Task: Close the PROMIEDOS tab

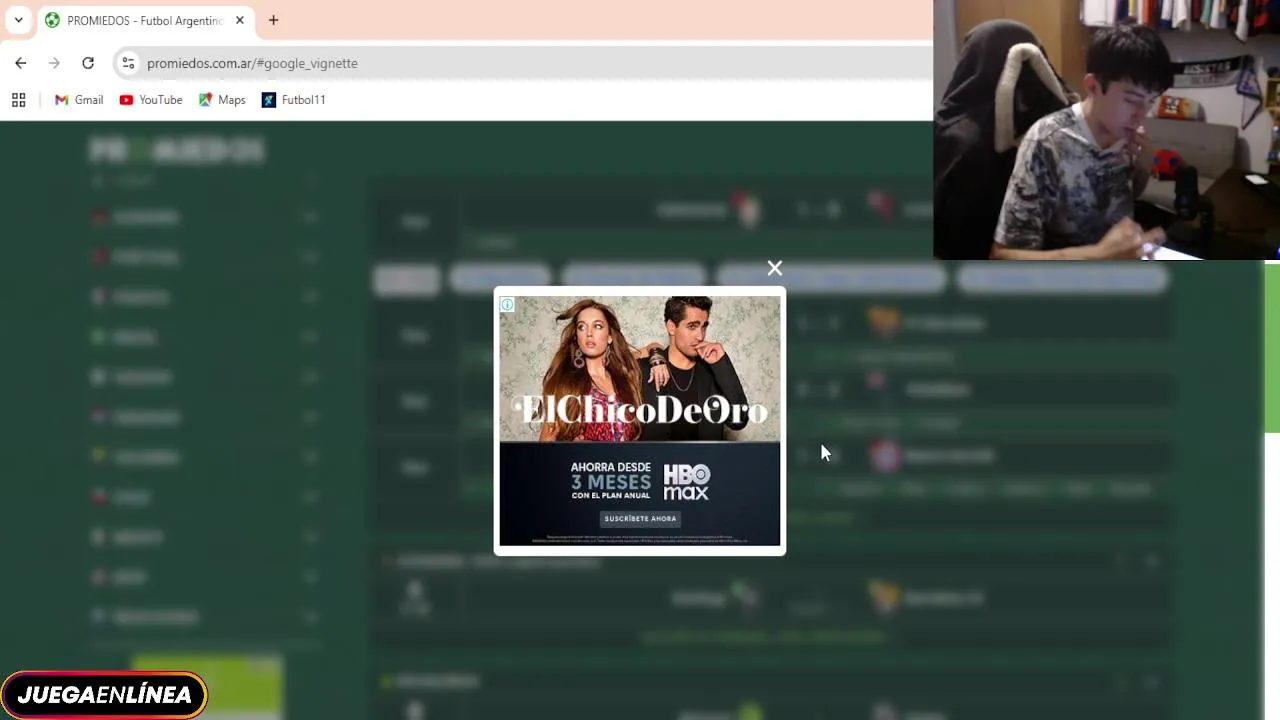Action: tap(240, 20)
